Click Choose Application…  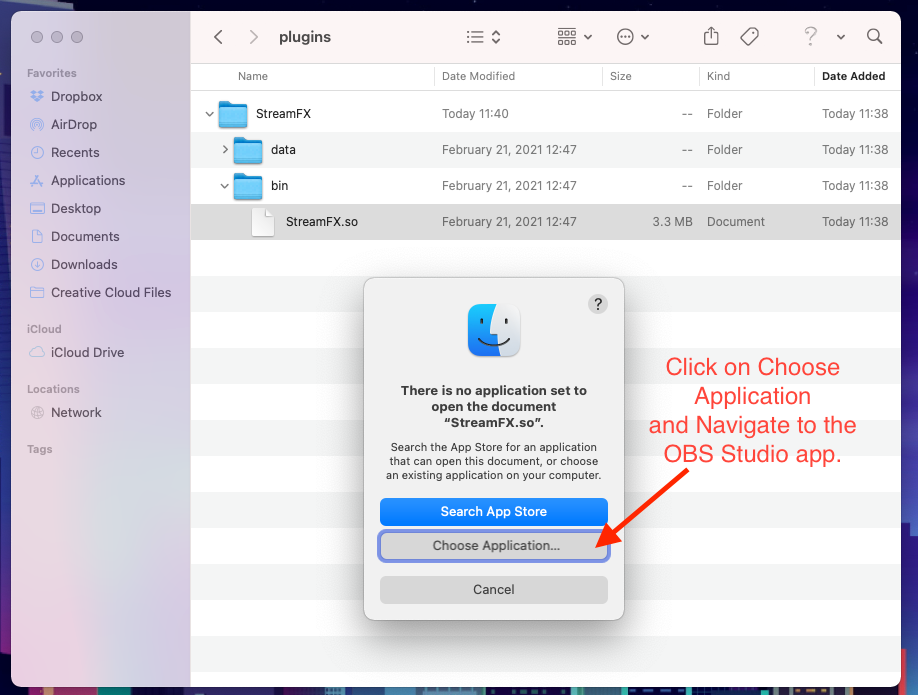click(x=494, y=546)
